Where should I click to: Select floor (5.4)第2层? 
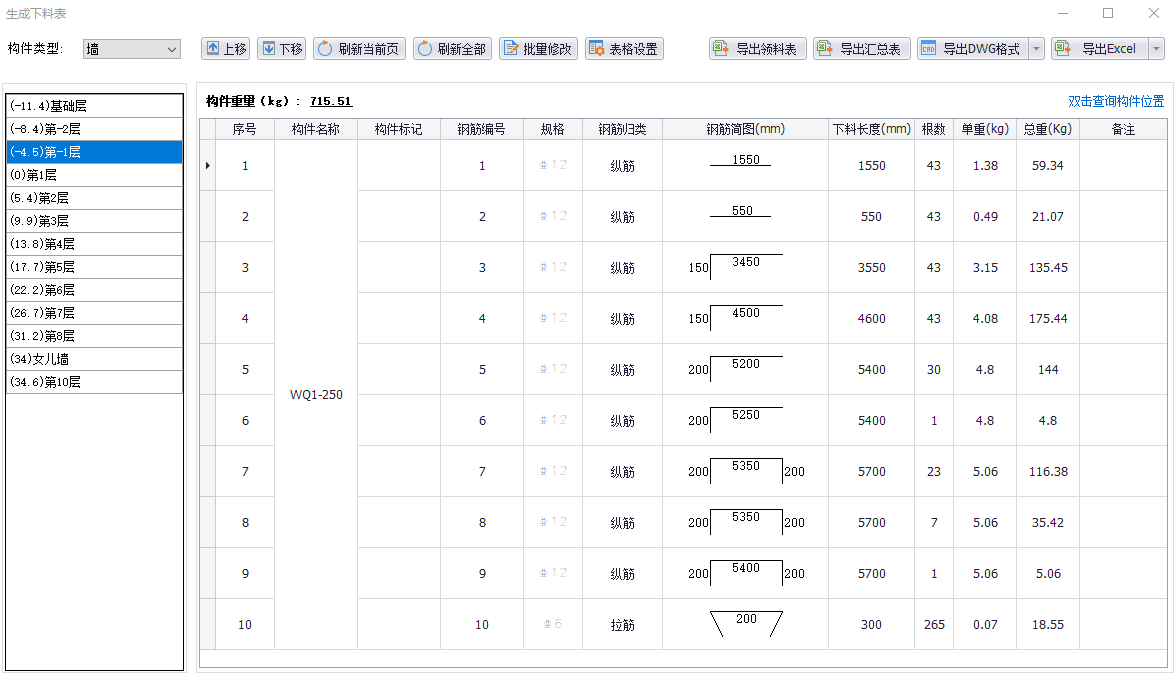[94, 198]
